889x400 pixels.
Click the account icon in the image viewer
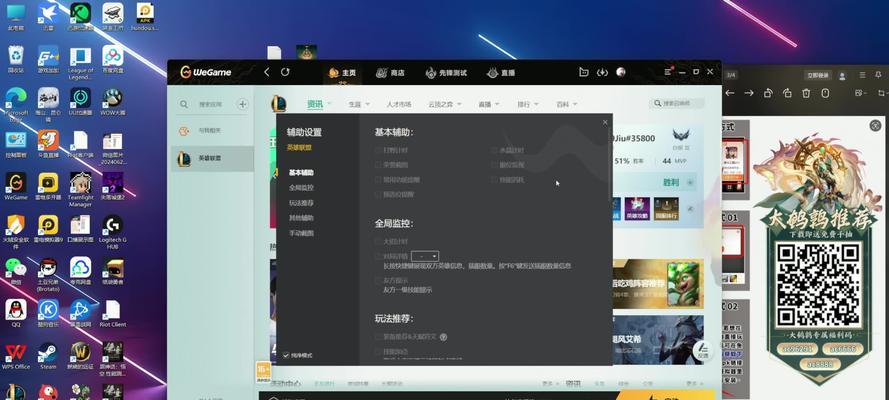tap(843, 75)
